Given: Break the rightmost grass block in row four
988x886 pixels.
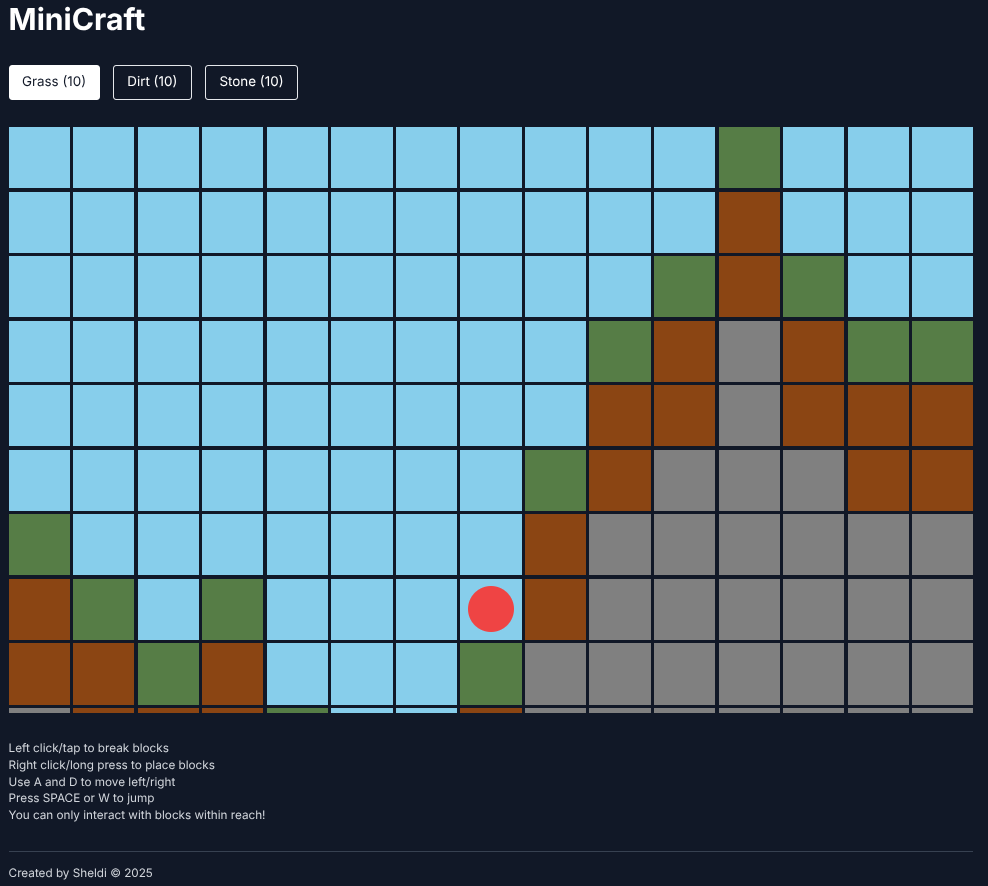Looking at the screenshot, I should (941, 351).
